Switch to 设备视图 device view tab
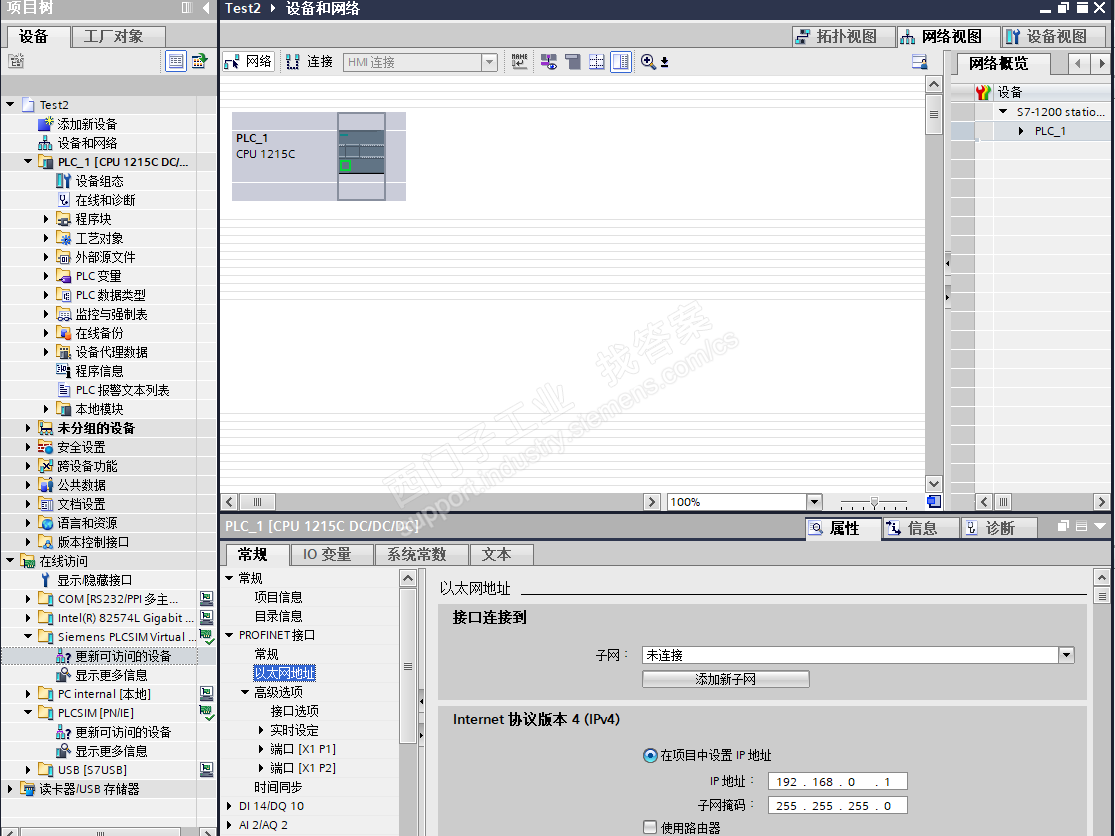This screenshot has width=1115, height=836. point(1053,36)
